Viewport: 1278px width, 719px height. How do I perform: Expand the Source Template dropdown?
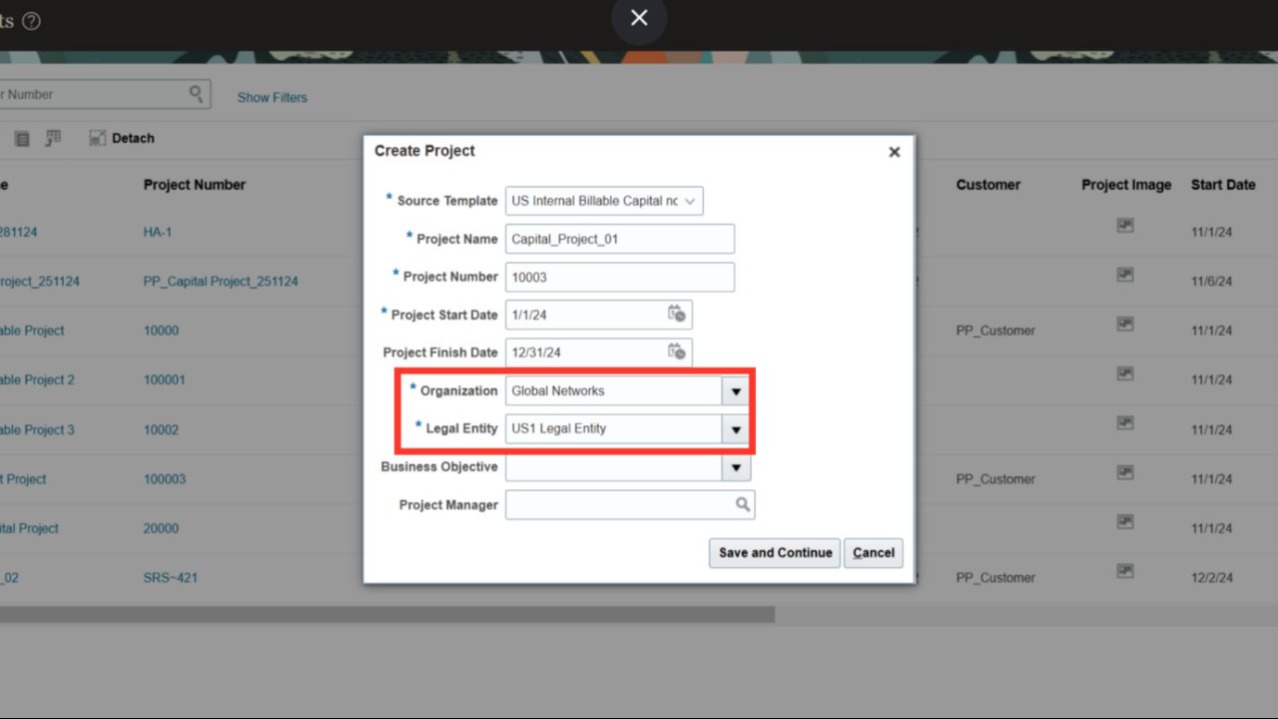pyautogui.click(x=690, y=201)
